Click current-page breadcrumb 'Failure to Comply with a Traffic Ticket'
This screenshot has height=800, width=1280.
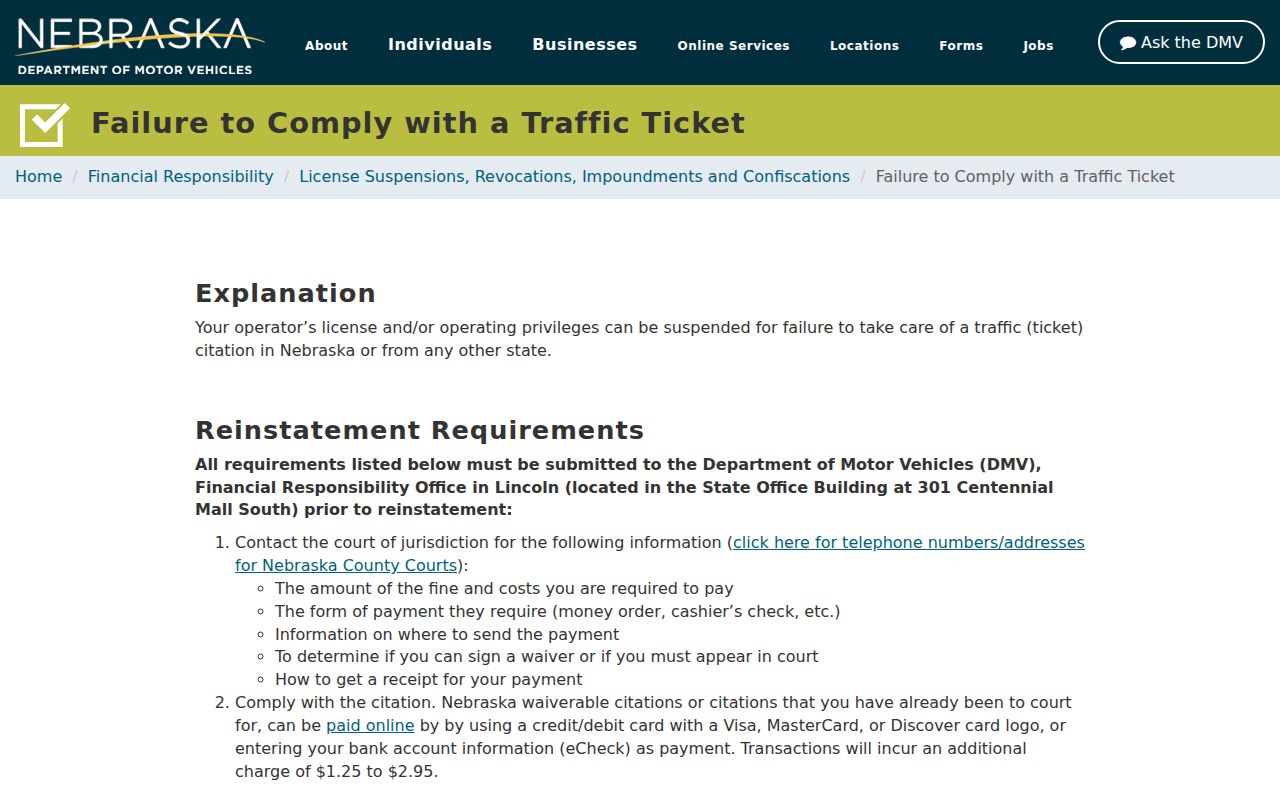1025,176
